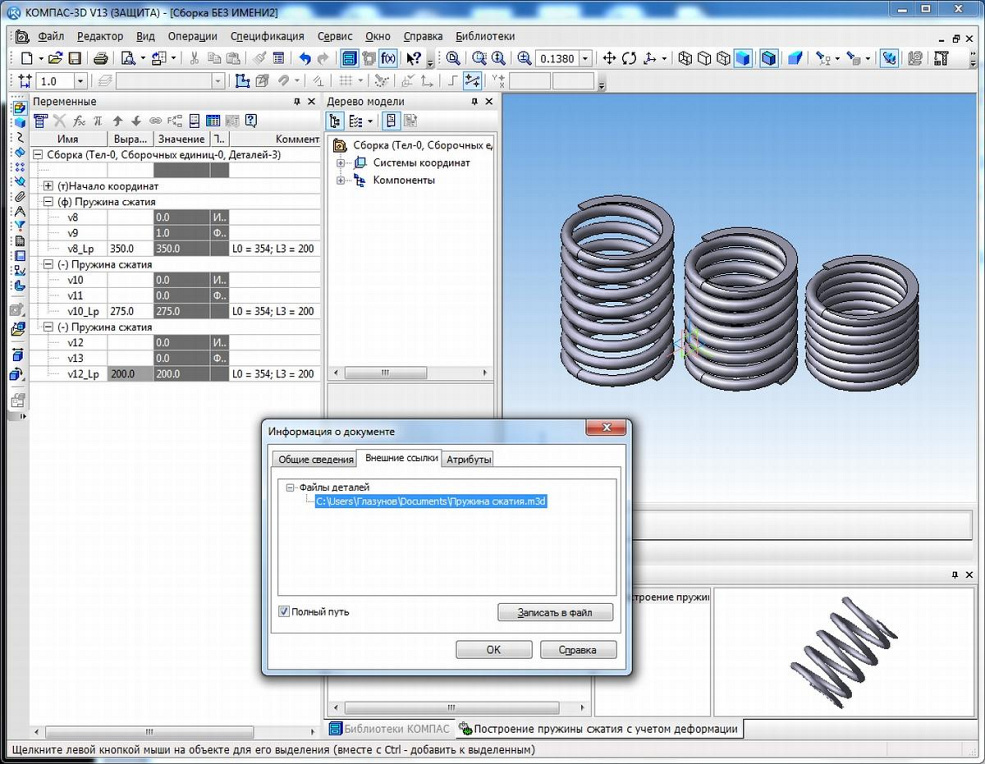The image size is (985, 764).
Task: Toggle the f(x) Variables panel icon
Action: tap(388, 59)
